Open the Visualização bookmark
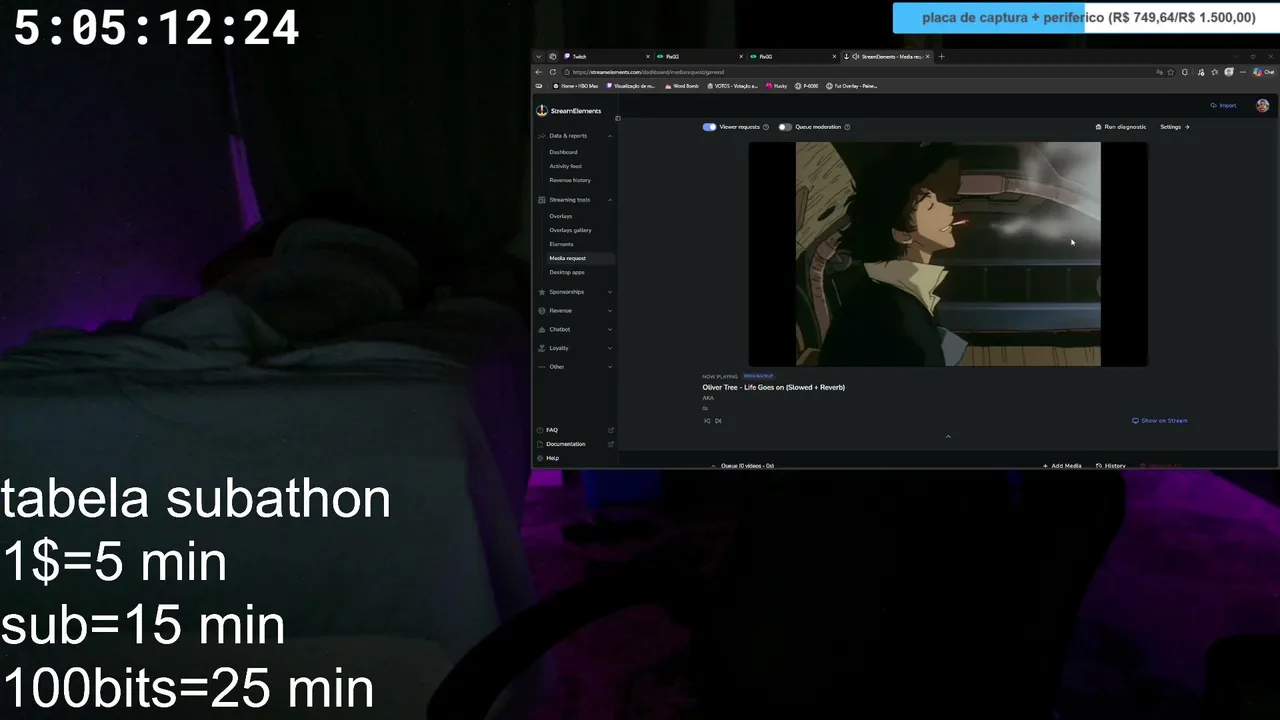 coord(631,86)
